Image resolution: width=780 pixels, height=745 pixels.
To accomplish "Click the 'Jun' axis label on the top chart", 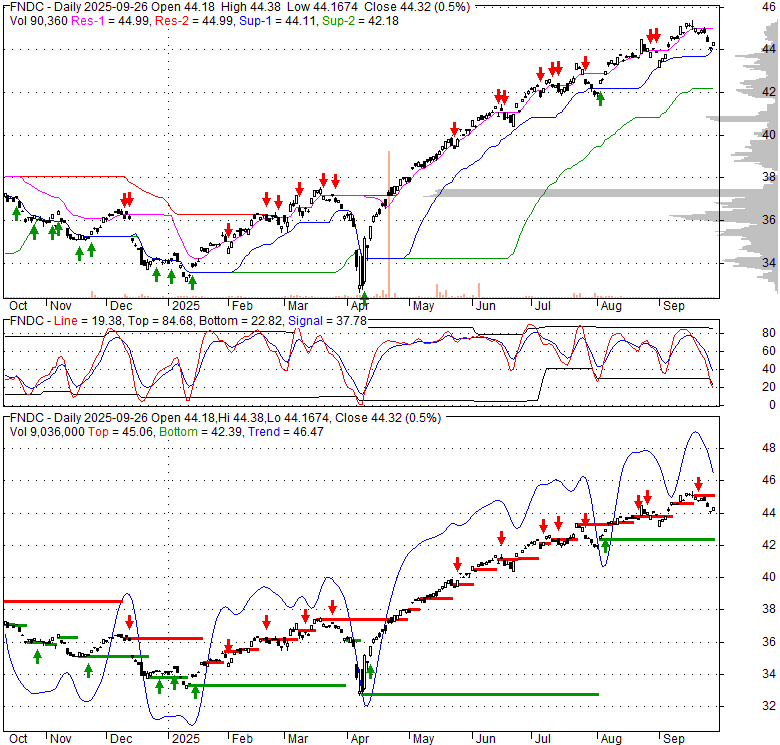I will click(x=486, y=306).
